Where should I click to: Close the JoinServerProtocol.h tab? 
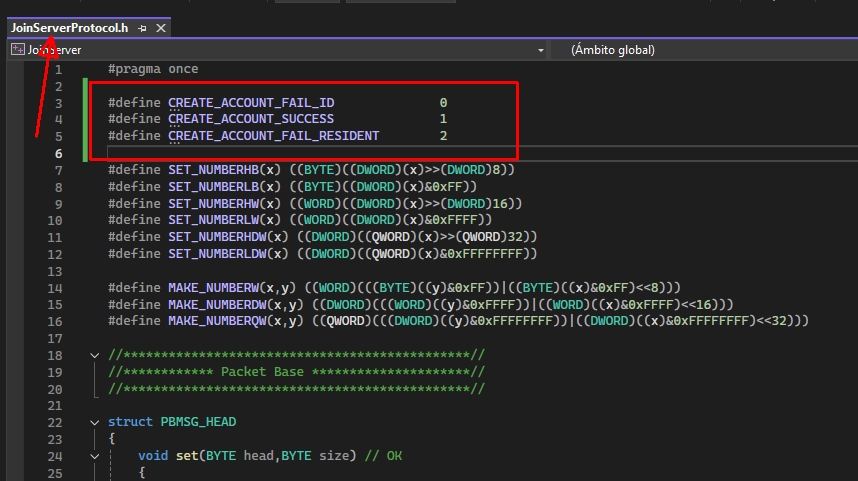coord(161,28)
